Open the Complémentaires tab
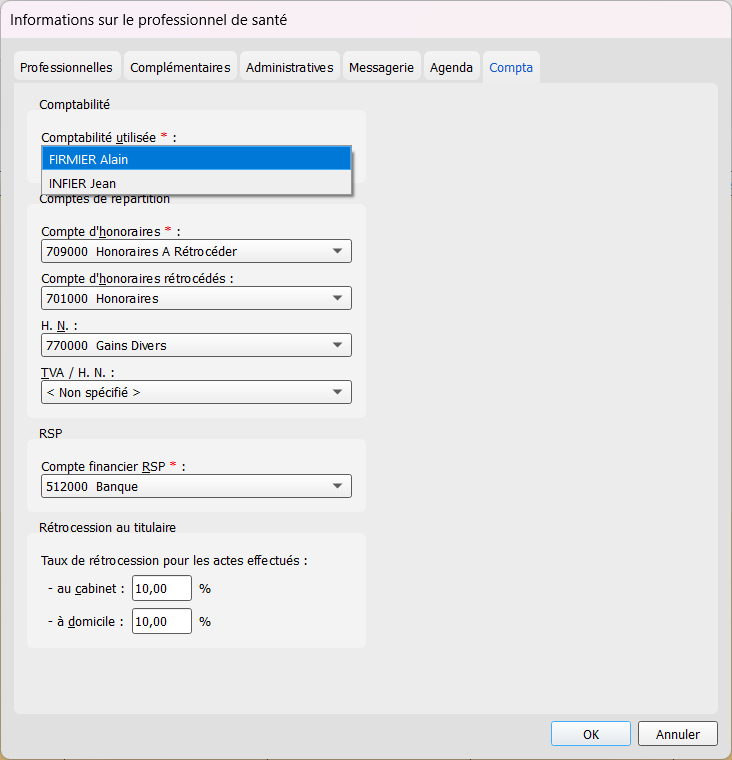 pyautogui.click(x=180, y=67)
